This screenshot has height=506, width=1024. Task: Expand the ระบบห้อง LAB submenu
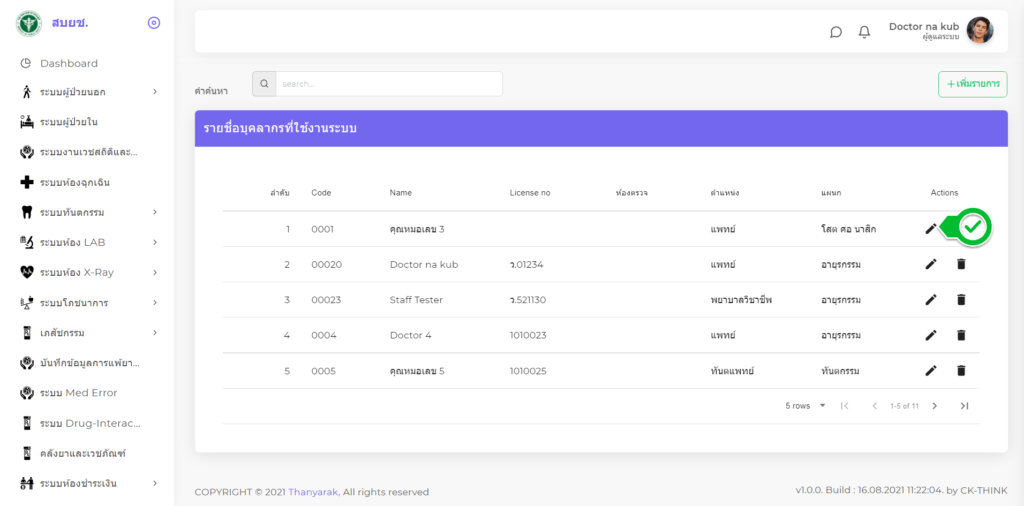coord(88,242)
